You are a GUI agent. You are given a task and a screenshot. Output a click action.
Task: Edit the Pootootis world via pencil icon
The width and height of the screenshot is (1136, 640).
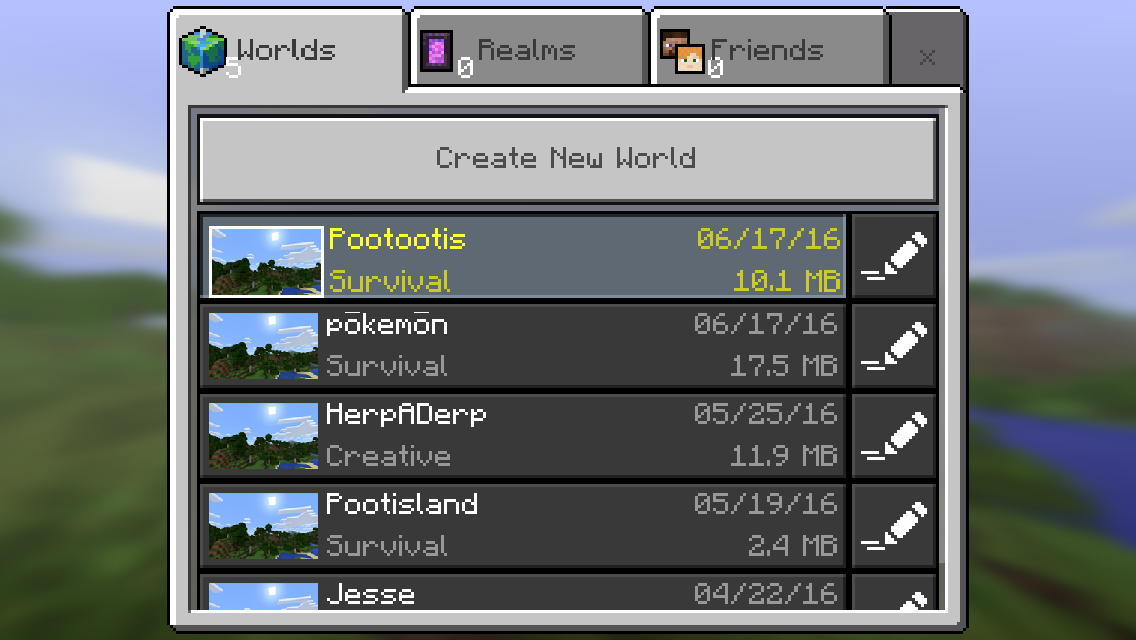point(894,256)
